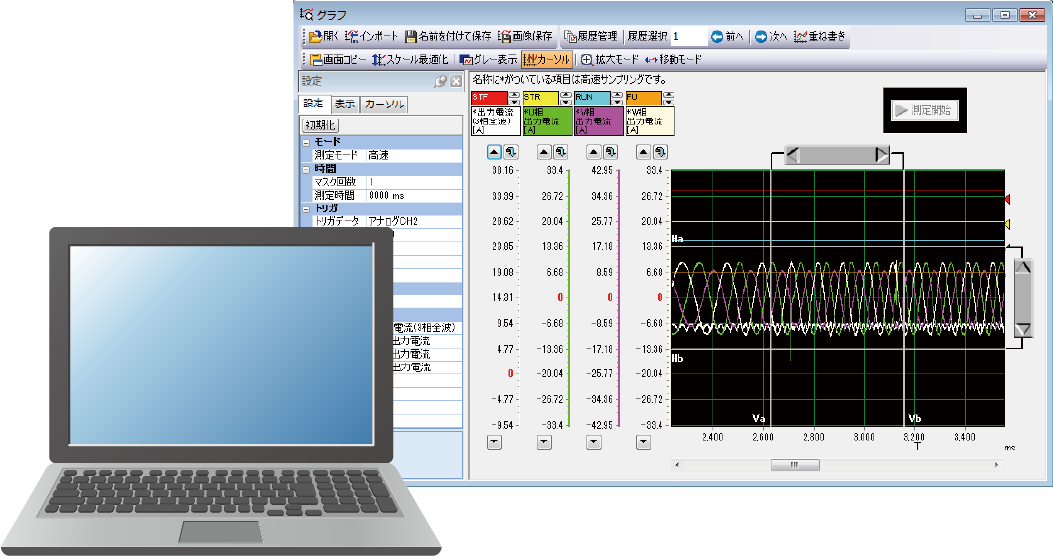Click the インポート (Import) toolbar button
Viewport: 1053px width, 556px height.
pyautogui.click(x=371, y=37)
